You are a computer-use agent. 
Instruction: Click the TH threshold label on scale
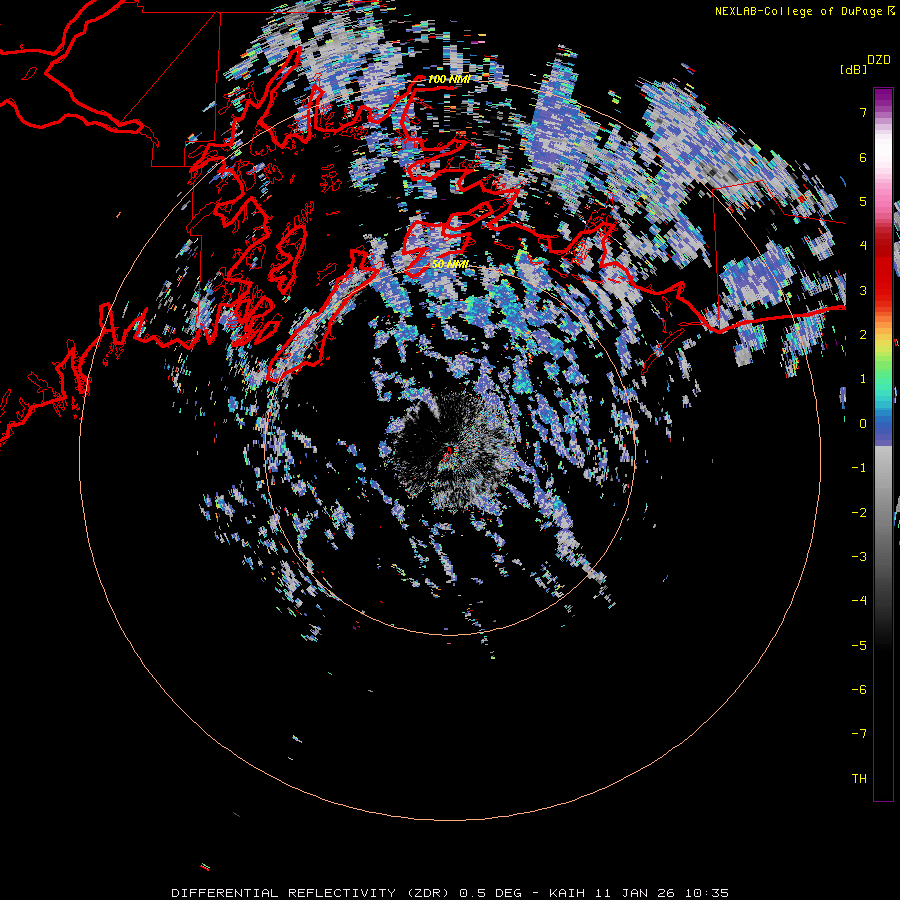859,779
